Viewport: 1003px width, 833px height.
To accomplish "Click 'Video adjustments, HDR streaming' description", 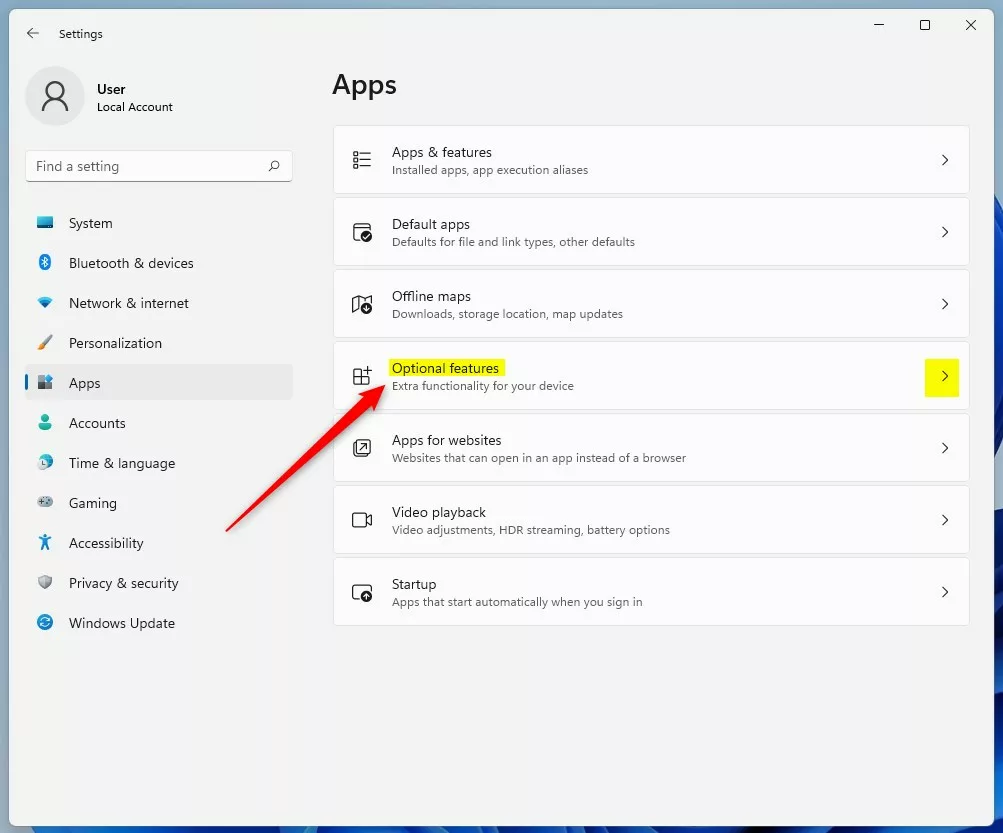I will point(530,530).
